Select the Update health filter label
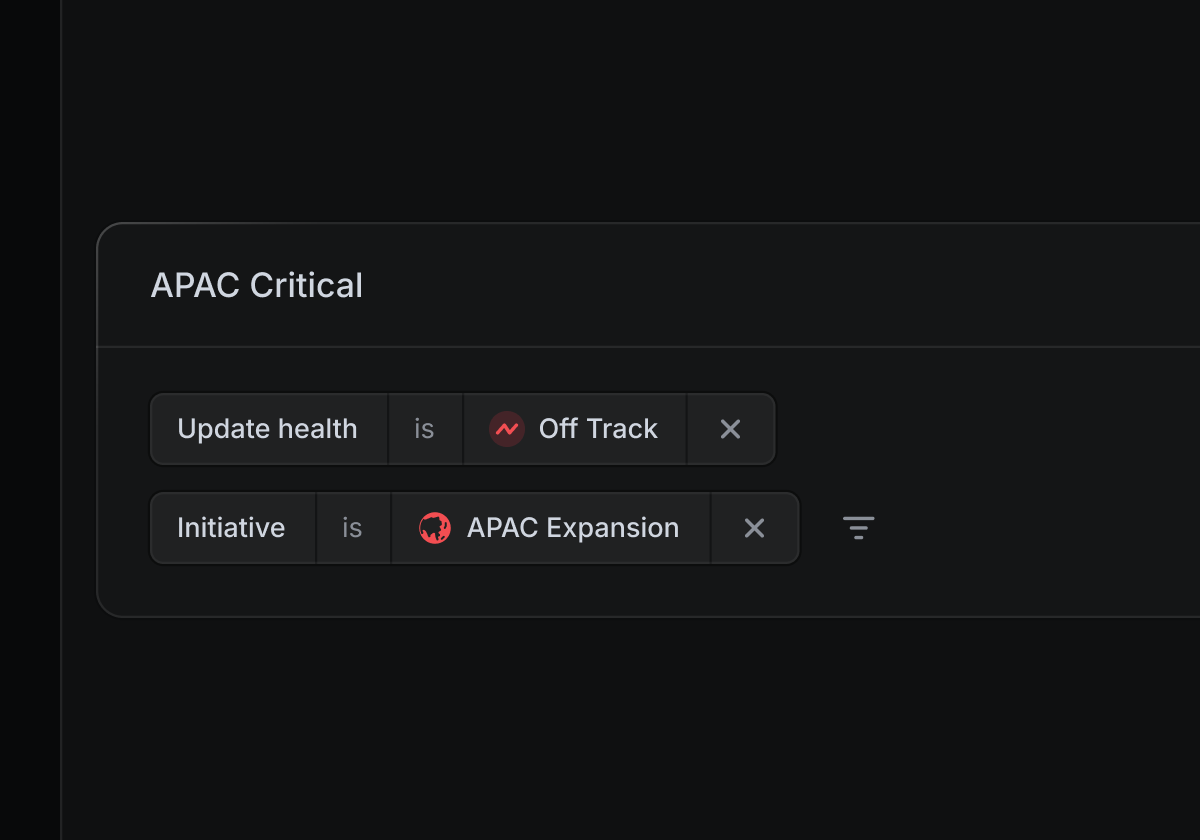 [268, 429]
